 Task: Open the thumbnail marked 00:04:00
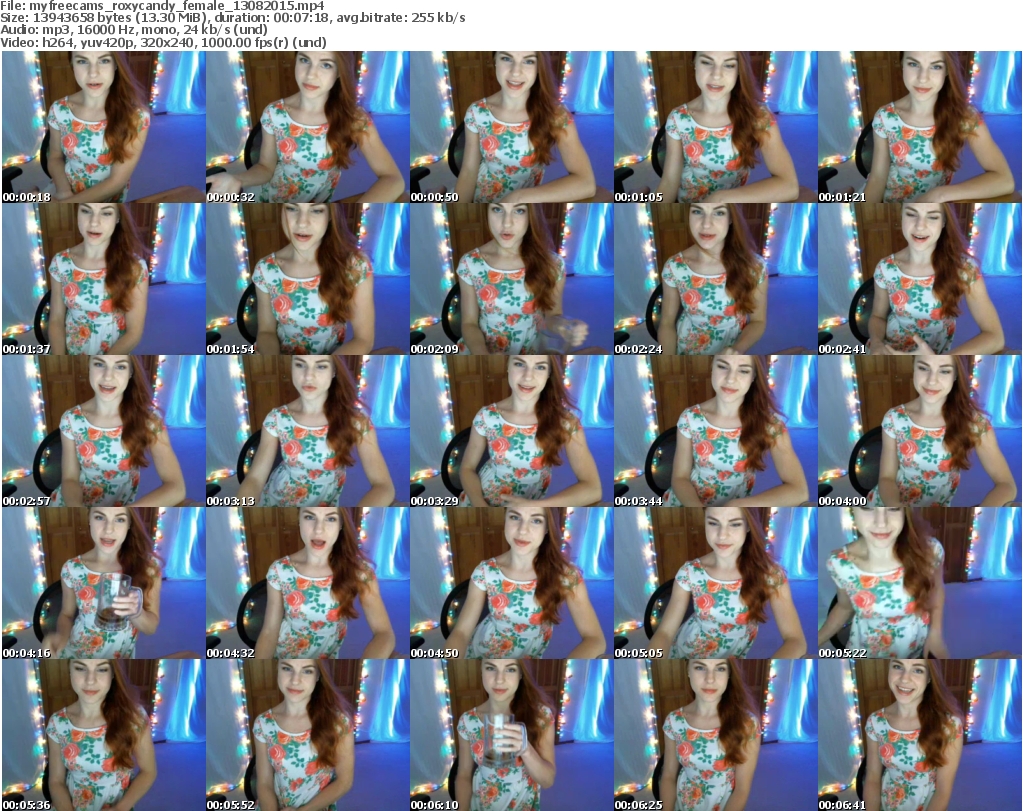tap(920, 431)
